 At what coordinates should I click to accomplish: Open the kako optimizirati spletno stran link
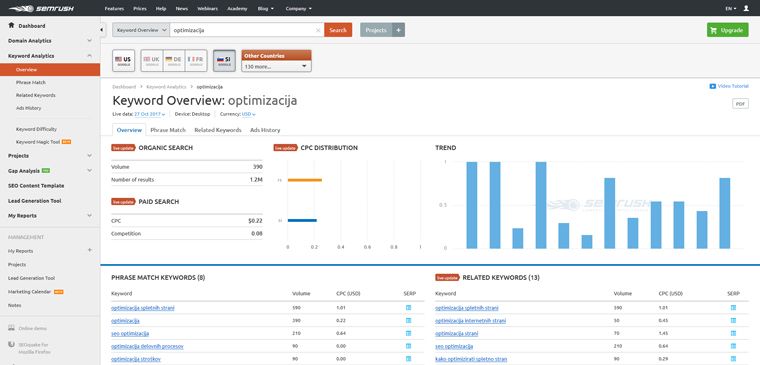(x=471, y=359)
